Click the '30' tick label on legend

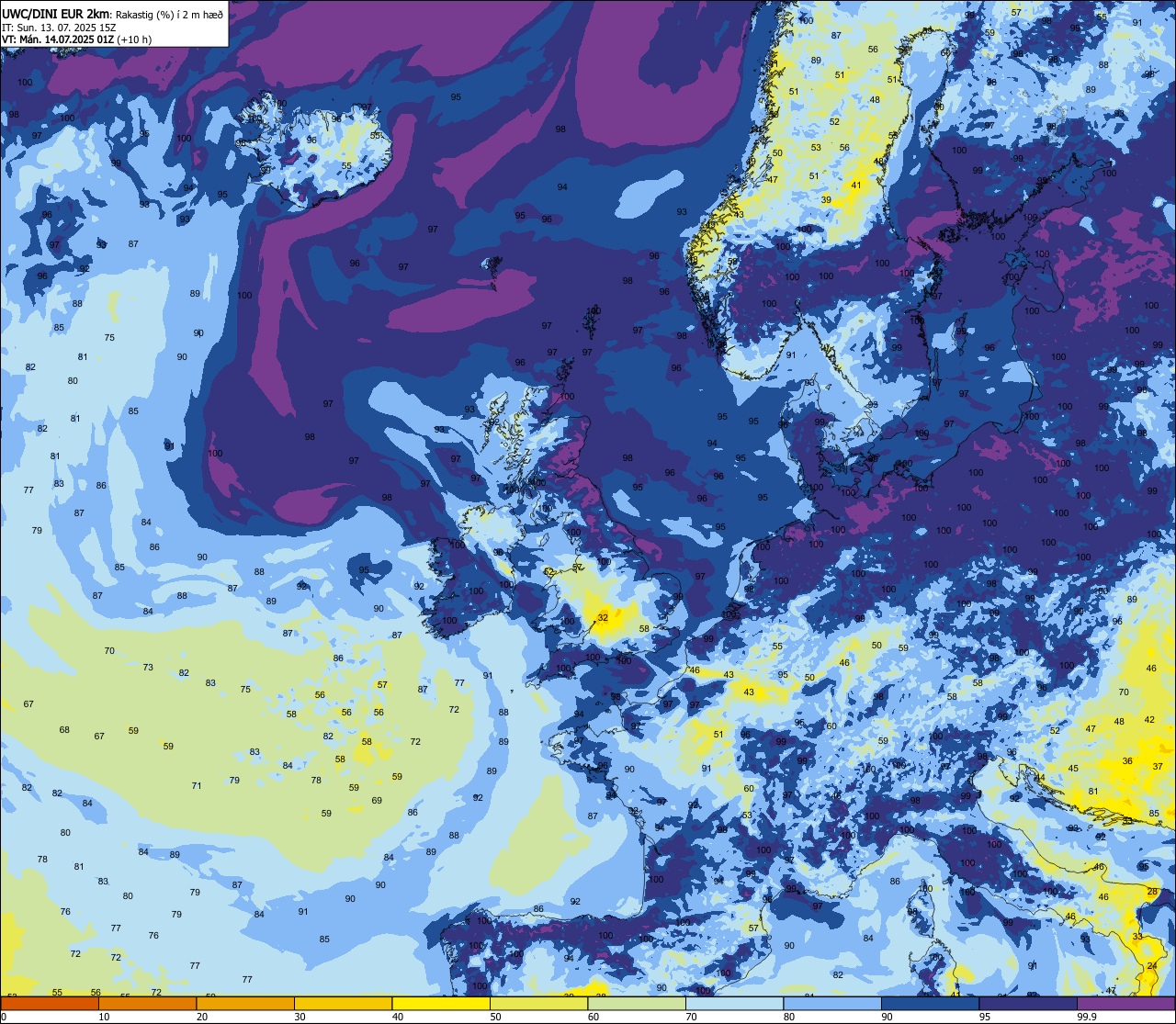(x=300, y=1017)
